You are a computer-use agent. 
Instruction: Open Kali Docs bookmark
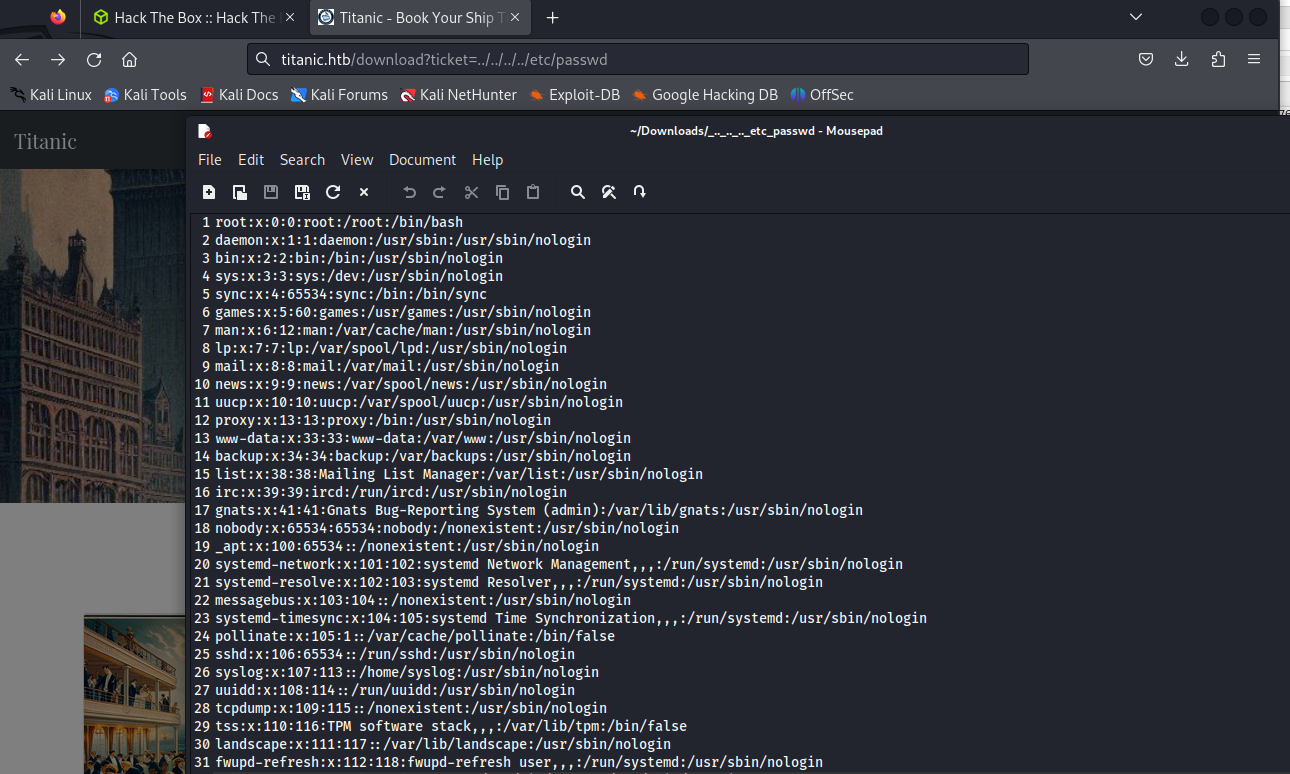coord(239,95)
